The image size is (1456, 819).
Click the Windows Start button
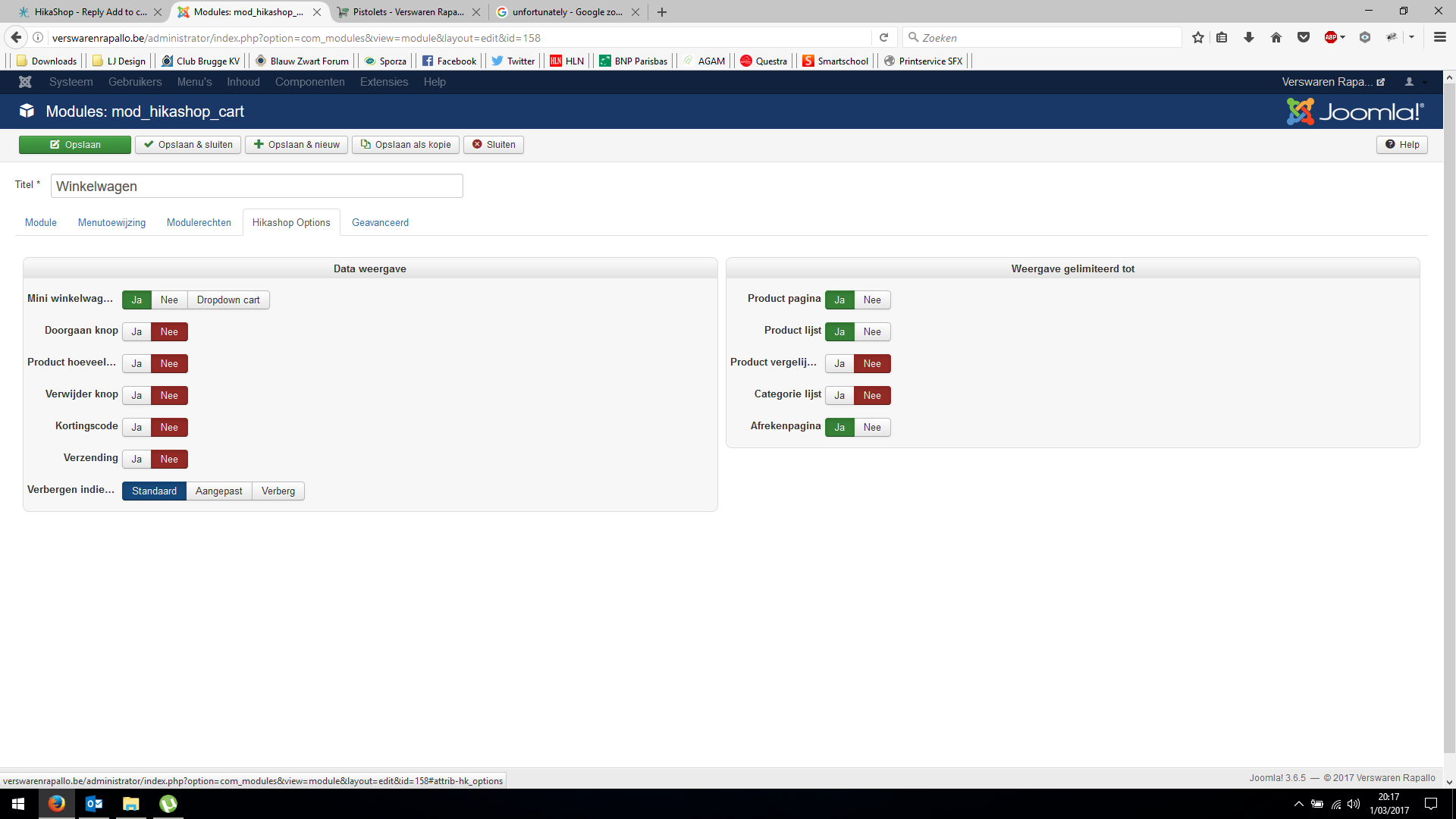coord(18,804)
